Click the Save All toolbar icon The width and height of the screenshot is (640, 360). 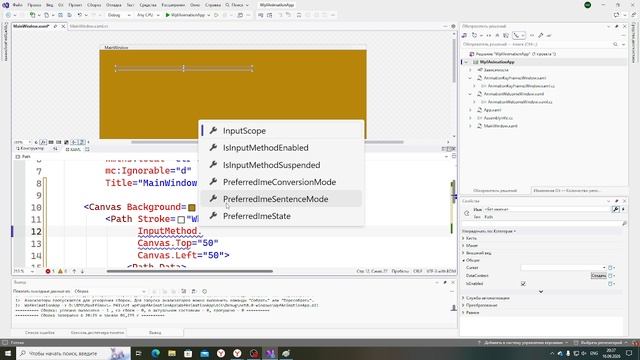click(69, 15)
